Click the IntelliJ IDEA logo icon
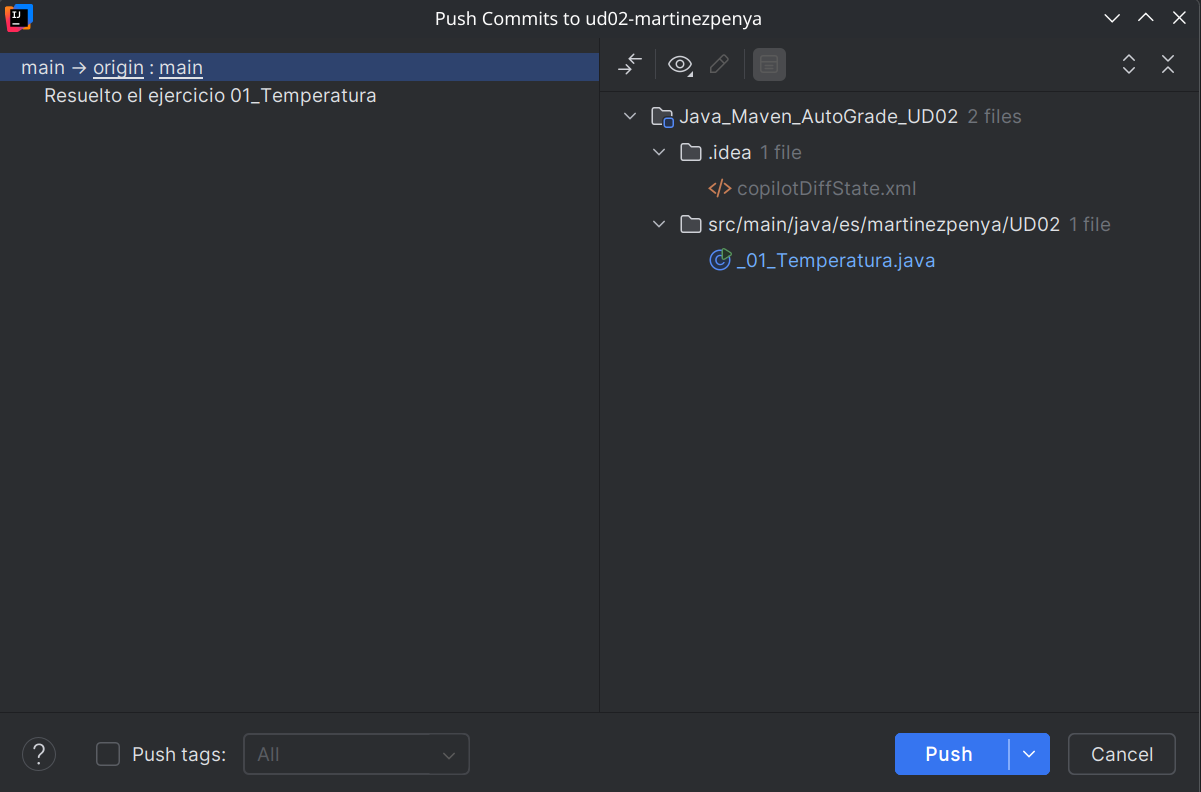 tap(19, 17)
